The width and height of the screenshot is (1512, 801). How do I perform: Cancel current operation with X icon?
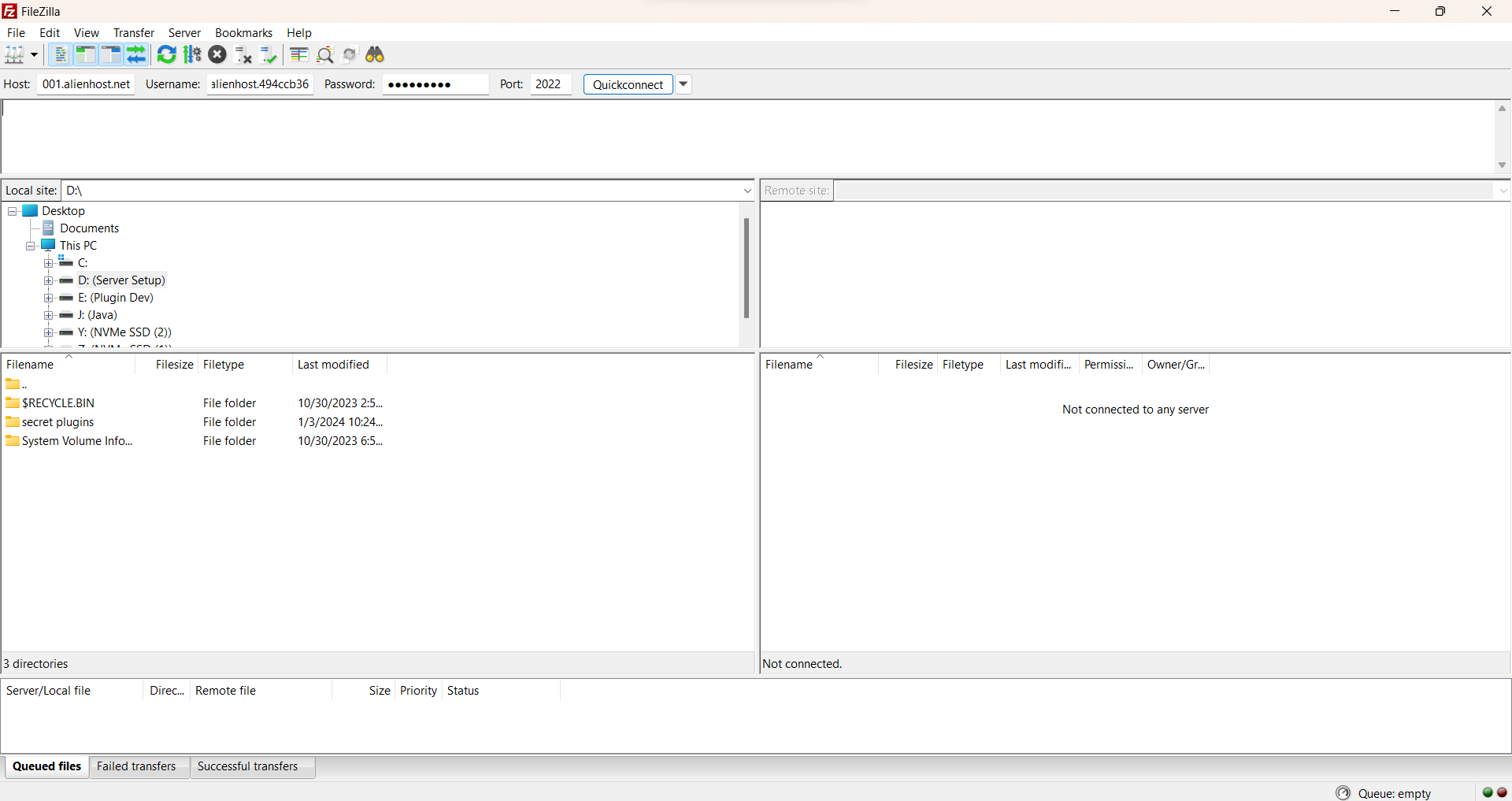(x=218, y=54)
